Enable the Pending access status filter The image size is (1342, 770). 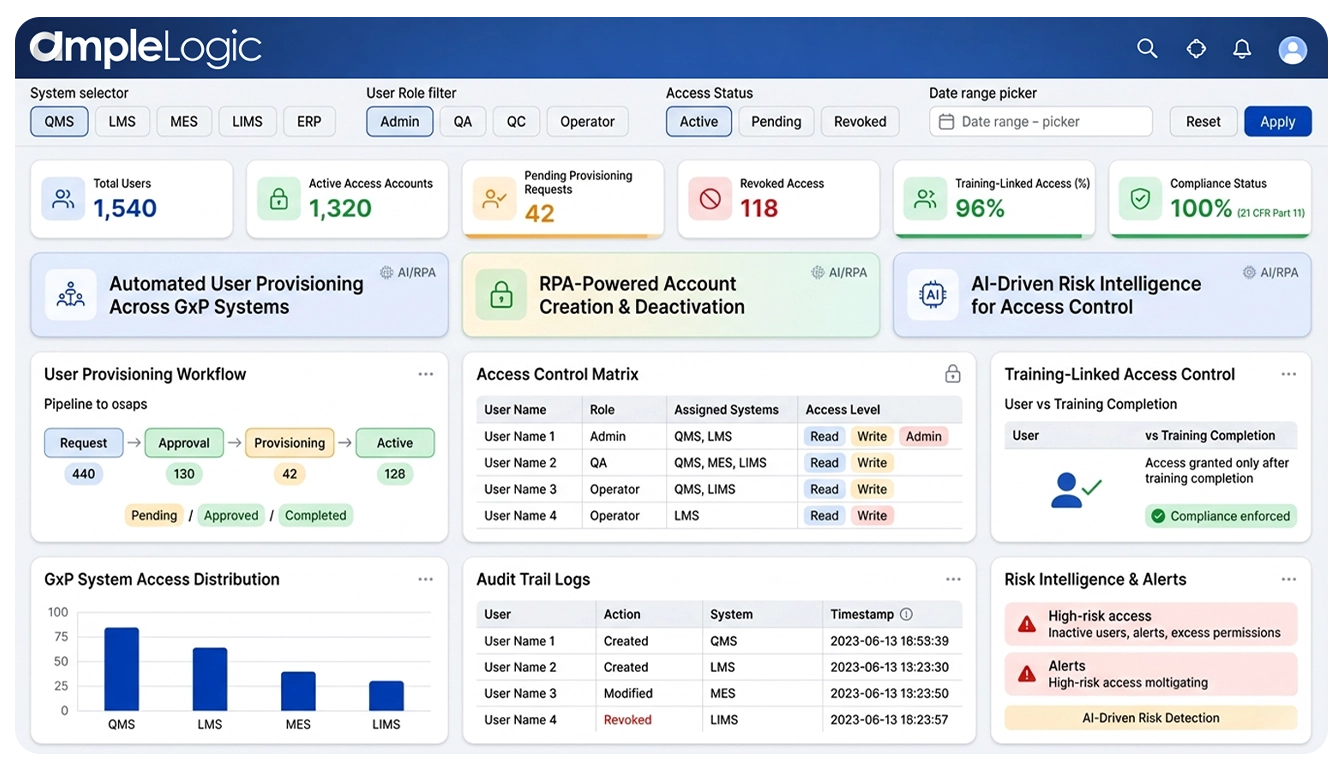tap(775, 121)
